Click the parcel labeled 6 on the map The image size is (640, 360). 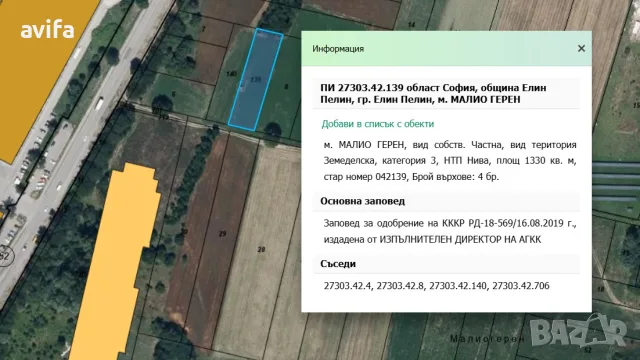tap(173, 94)
